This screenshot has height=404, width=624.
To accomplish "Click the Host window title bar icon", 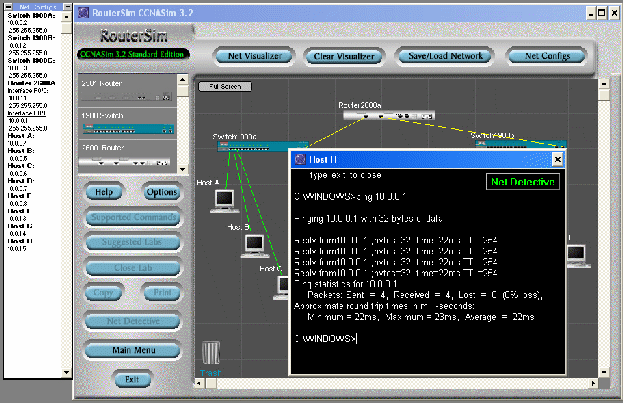I will point(300,160).
